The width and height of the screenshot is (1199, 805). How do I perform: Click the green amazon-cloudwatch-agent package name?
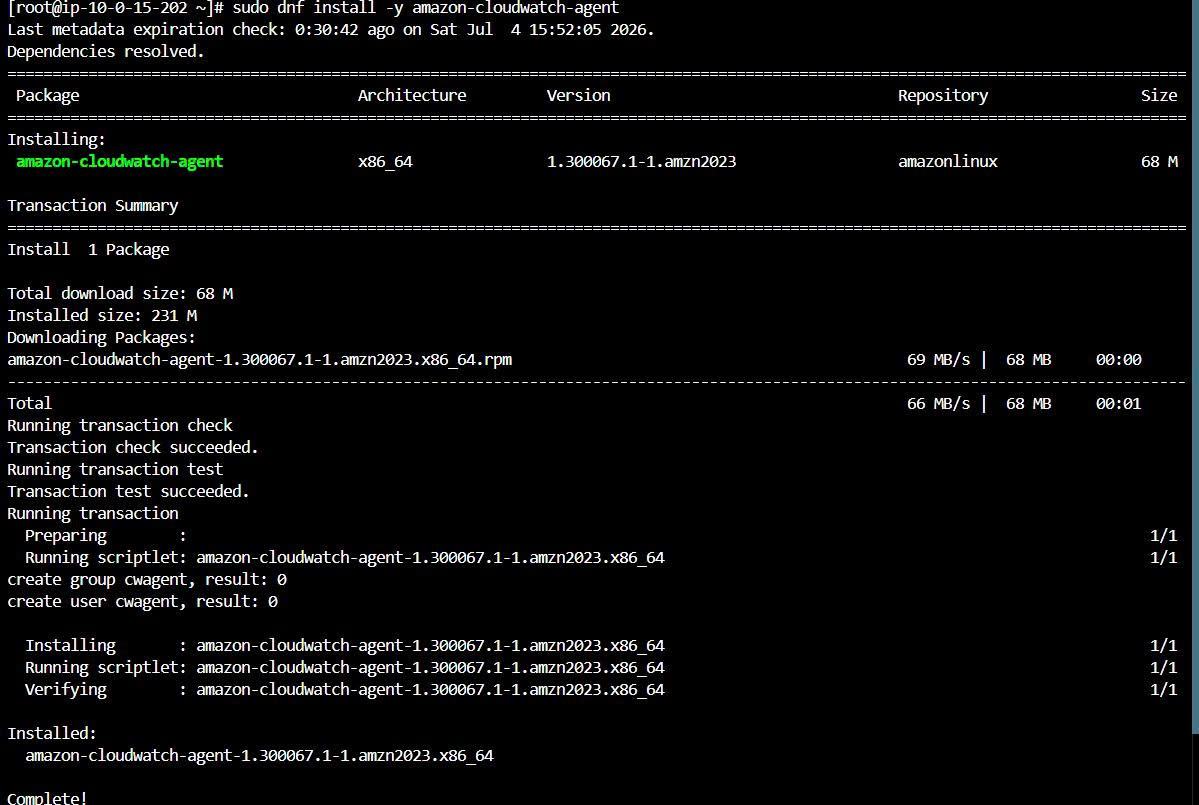point(119,161)
